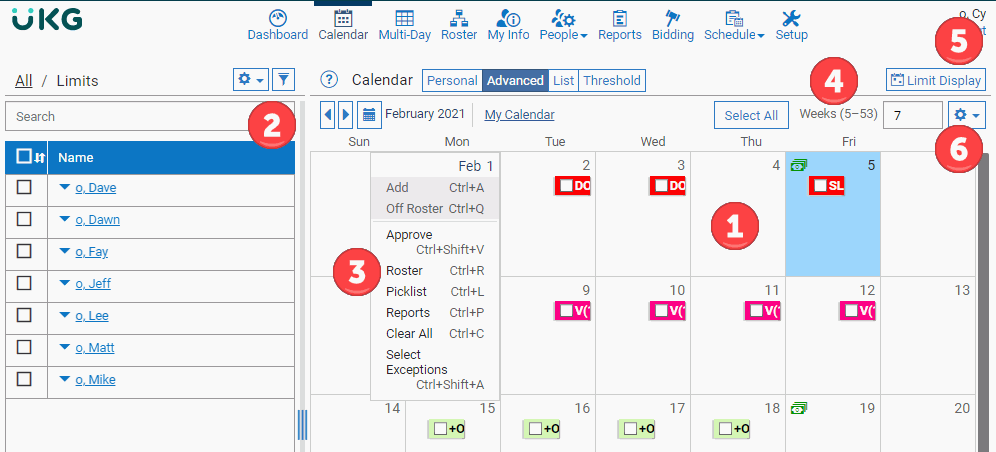Switch to the Threshold tab
Viewport: 996px width, 452px height.
(611, 81)
